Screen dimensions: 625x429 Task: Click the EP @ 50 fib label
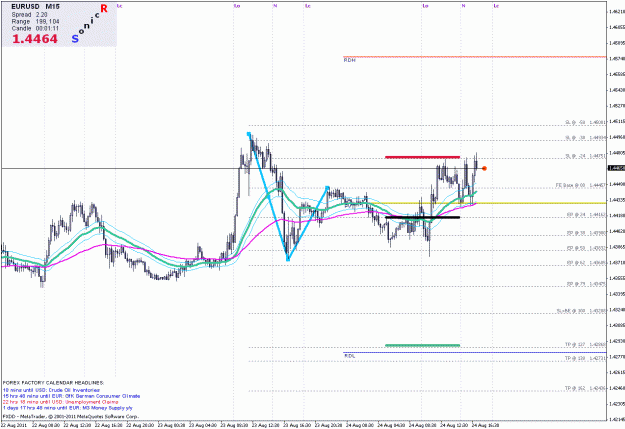[x=586, y=248]
